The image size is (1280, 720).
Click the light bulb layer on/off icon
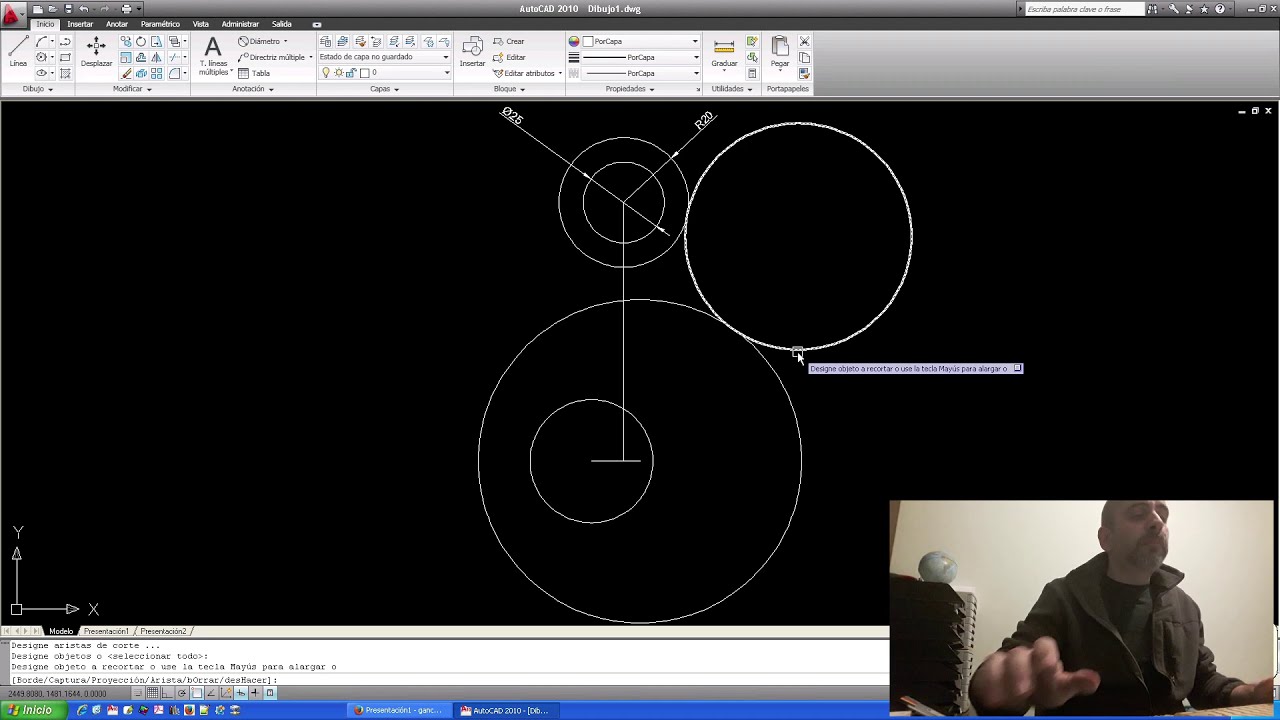click(x=325, y=73)
